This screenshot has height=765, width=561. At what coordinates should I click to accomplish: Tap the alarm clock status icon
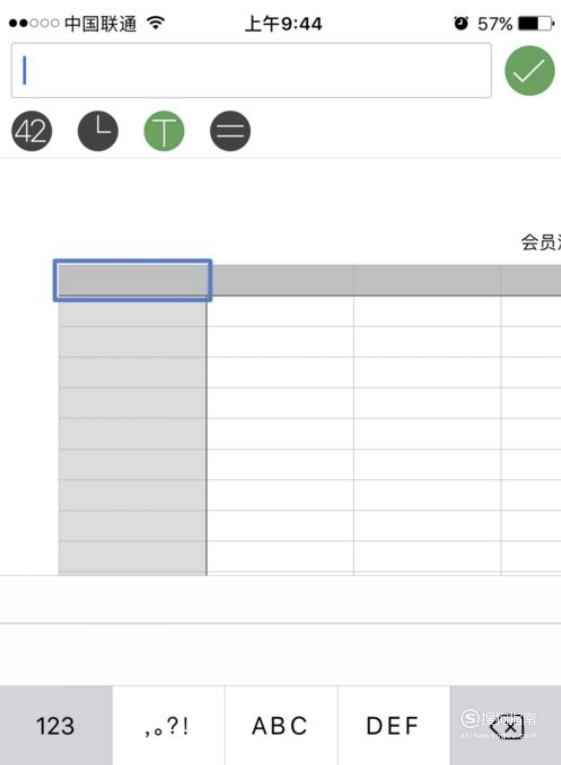pos(461,23)
